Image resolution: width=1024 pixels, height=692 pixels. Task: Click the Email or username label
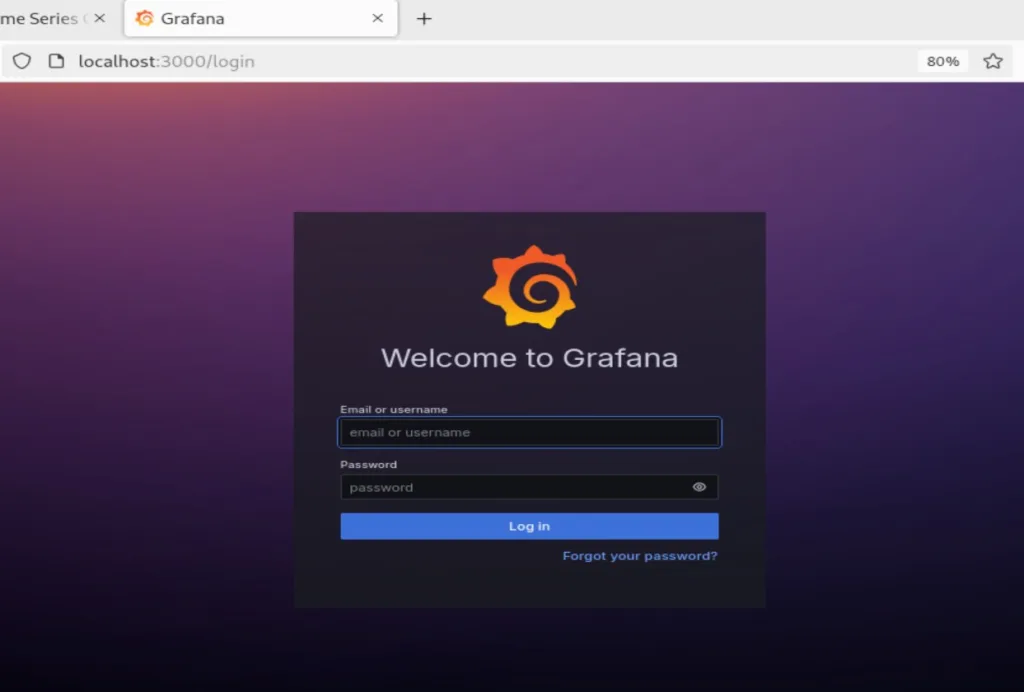tap(393, 409)
